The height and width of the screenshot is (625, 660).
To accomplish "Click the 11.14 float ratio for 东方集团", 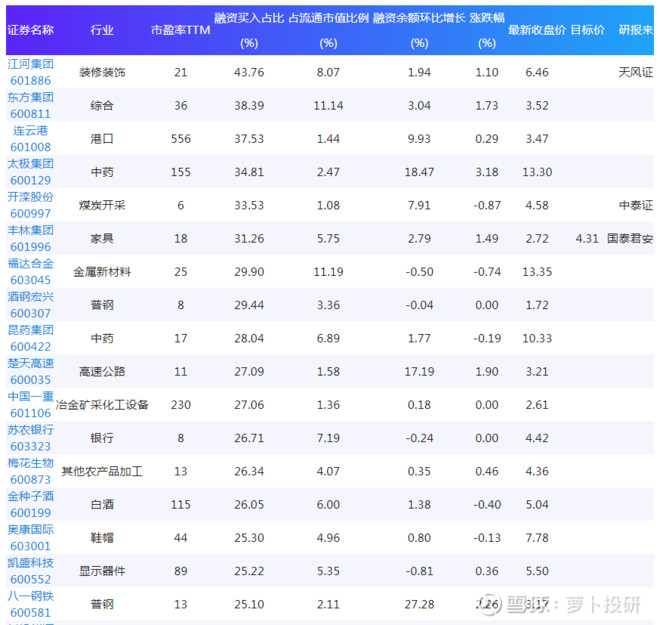I will pos(328,106).
